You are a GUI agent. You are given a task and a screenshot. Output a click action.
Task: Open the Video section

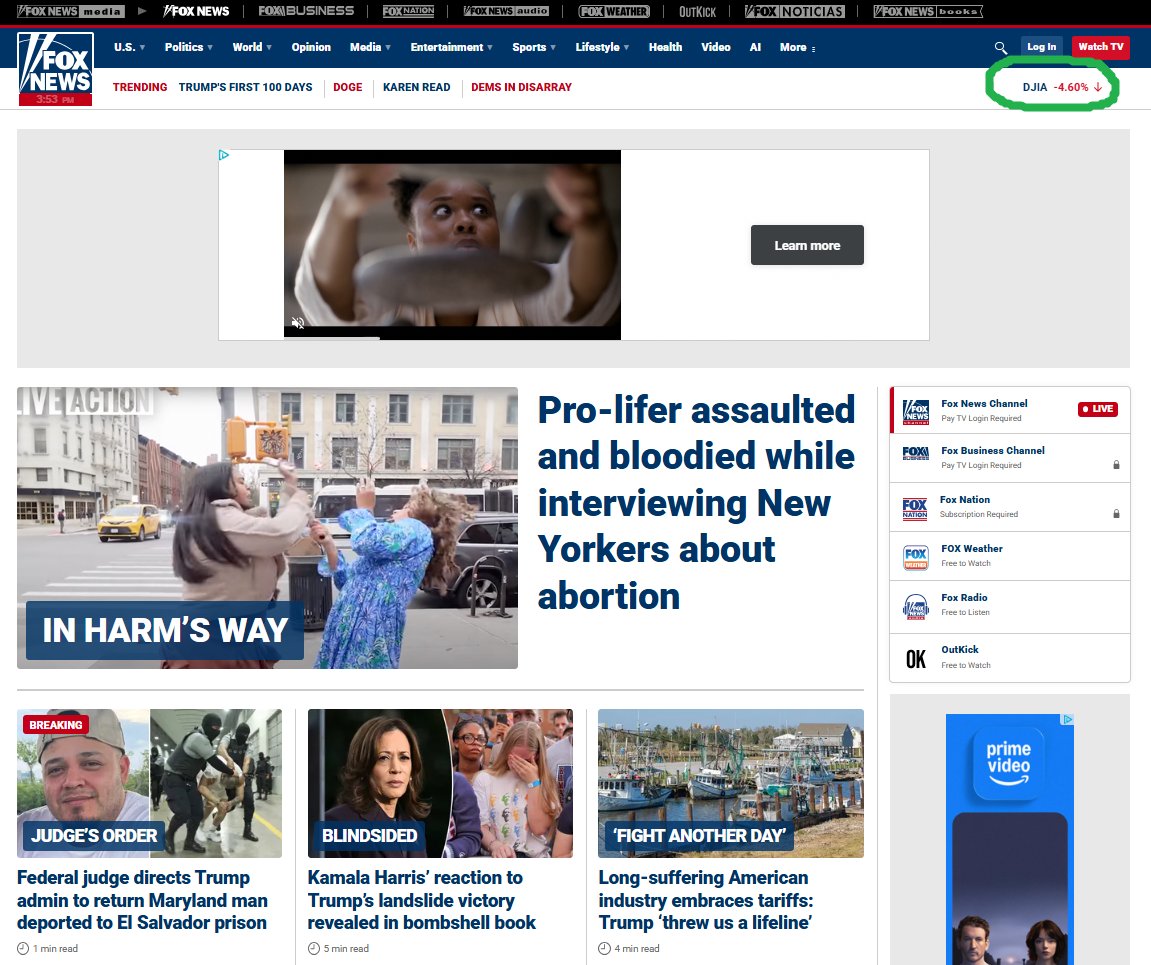pyautogui.click(x=716, y=47)
